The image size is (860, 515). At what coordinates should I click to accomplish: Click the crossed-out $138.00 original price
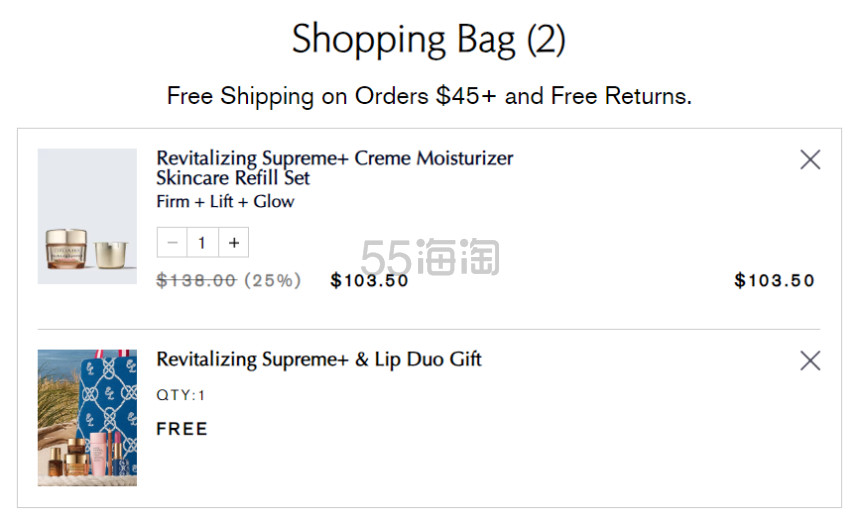pyautogui.click(x=196, y=280)
